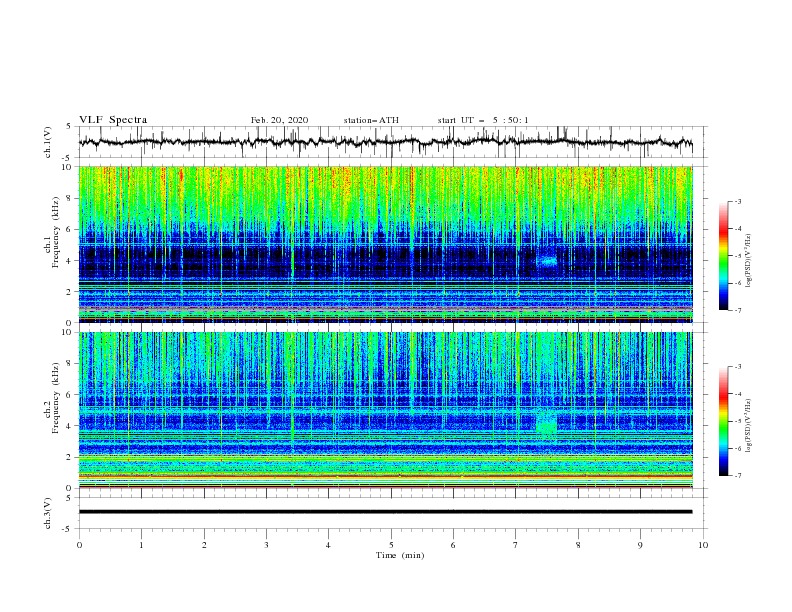792x612 pixels.
Task: Click the emission patch near 4 kHz in ch.2 spectrogram
Action: tap(546, 423)
